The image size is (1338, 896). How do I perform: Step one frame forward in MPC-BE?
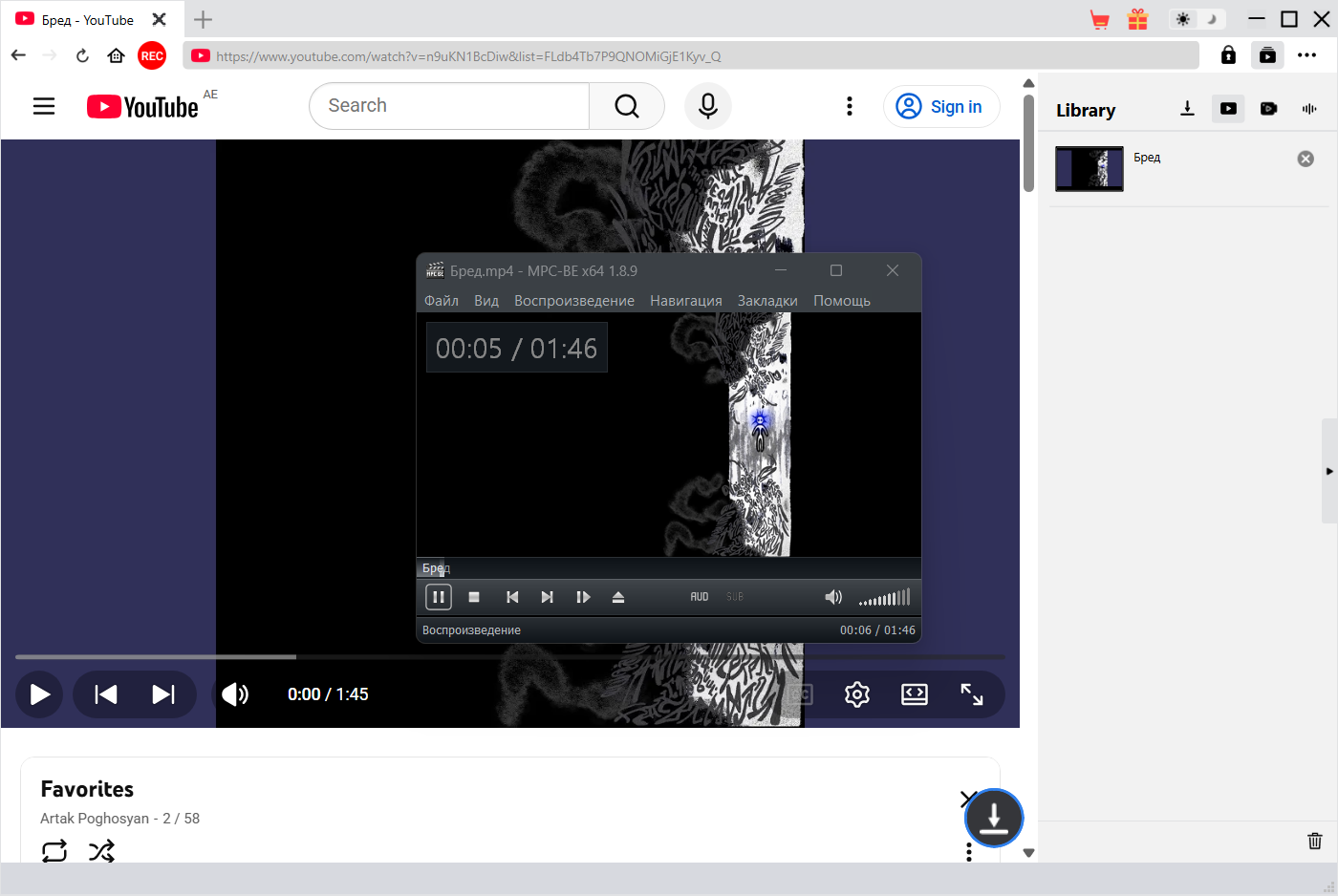583,597
